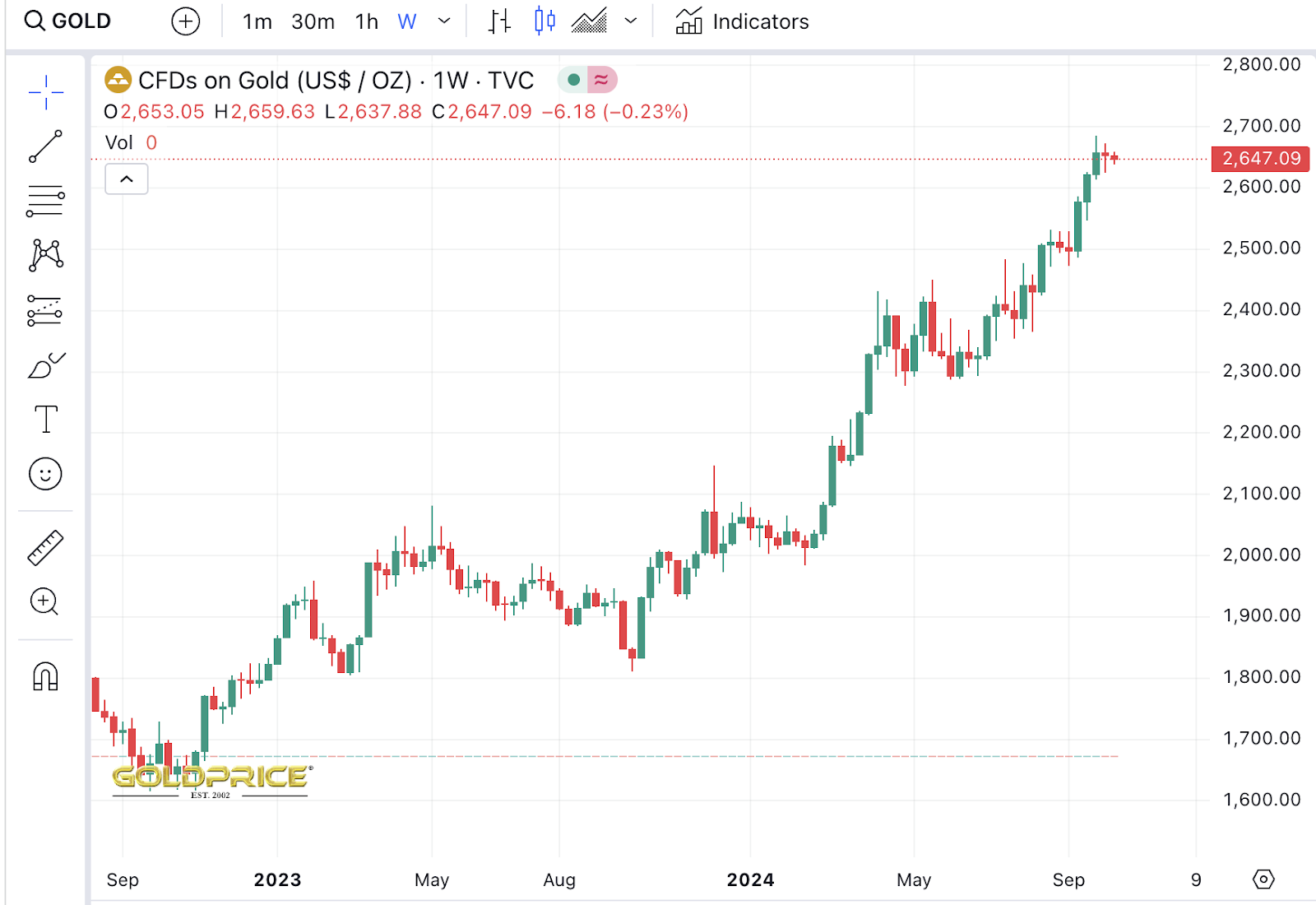1316x905 pixels.
Task: Select the forecasting and measurement tool
Action: tap(45, 311)
